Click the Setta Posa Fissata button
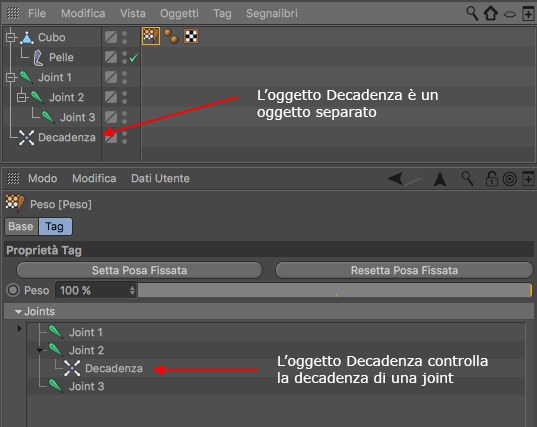This screenshot has width=537, height=427. tap(139, 270)
